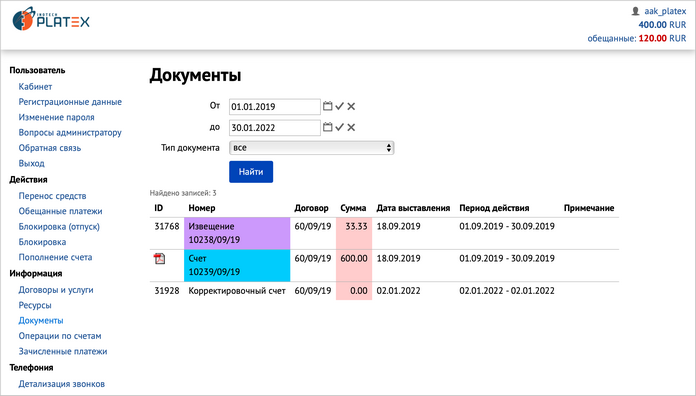
Task: Click the sum 600.00 cell
Action: tap(354, 265)
